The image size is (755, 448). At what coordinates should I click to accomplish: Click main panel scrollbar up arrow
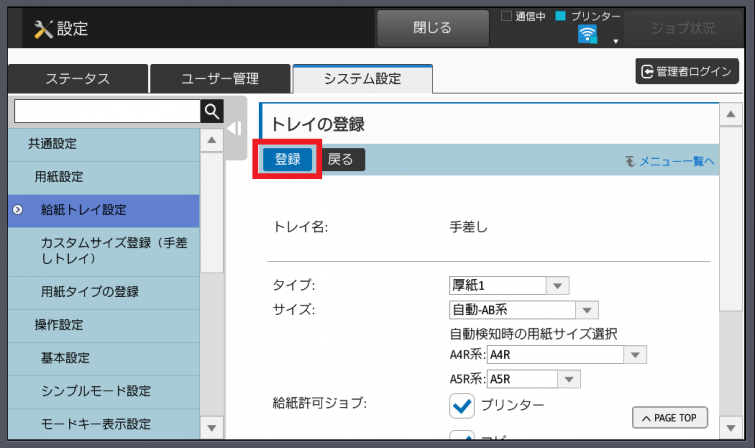coord(731,114)
